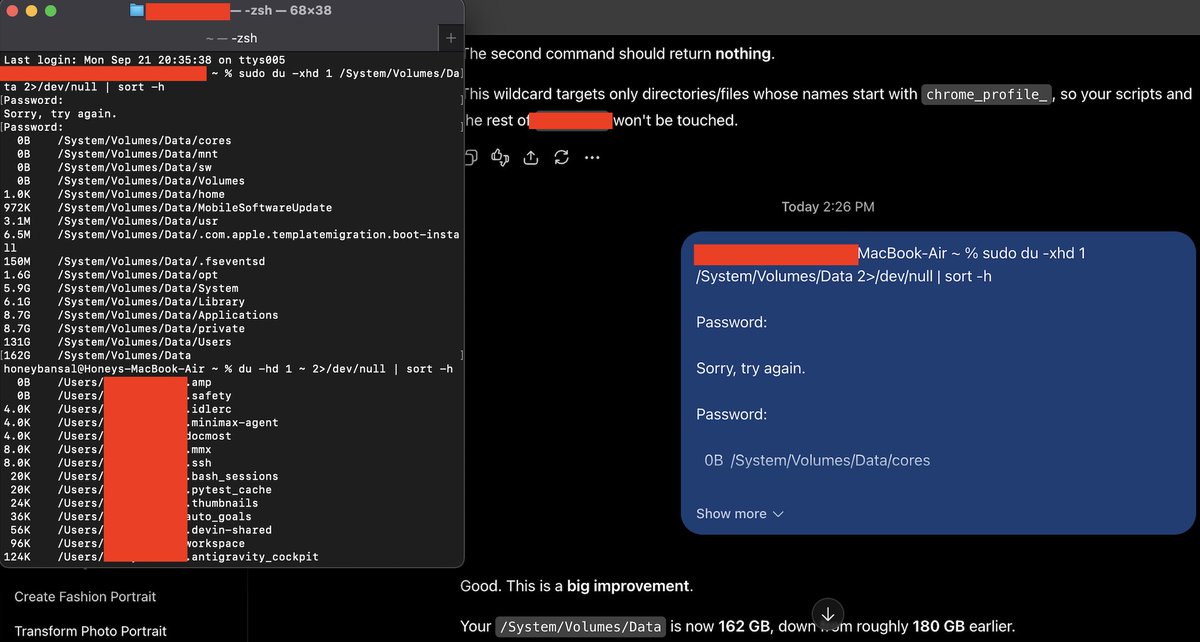This screenshot has width=1200, height=642.
Task: Click the 162G /System/Volumes/Data line in Terminal
Action: point(98,355)
